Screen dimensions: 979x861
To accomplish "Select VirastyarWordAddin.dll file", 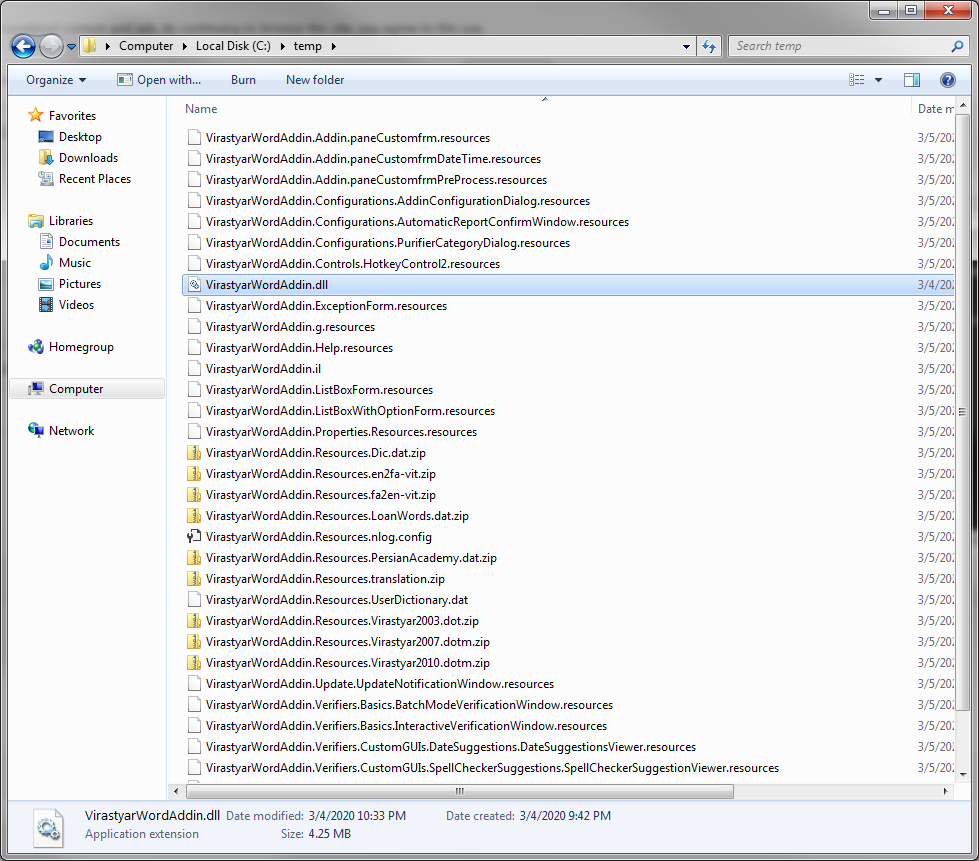I will click(x=267, y=285).
